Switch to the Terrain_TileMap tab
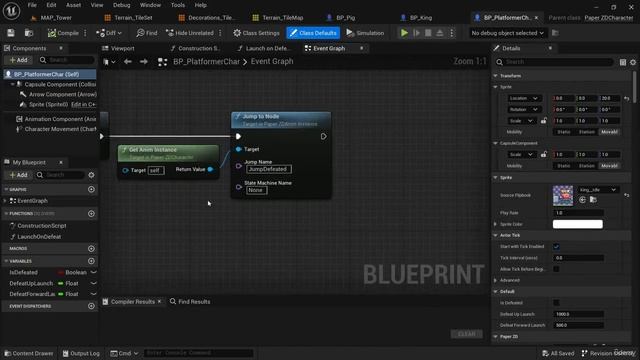Image resolution: width=640 pixels, height=360 pixels. pyautogui.click(x=282, y=18)
